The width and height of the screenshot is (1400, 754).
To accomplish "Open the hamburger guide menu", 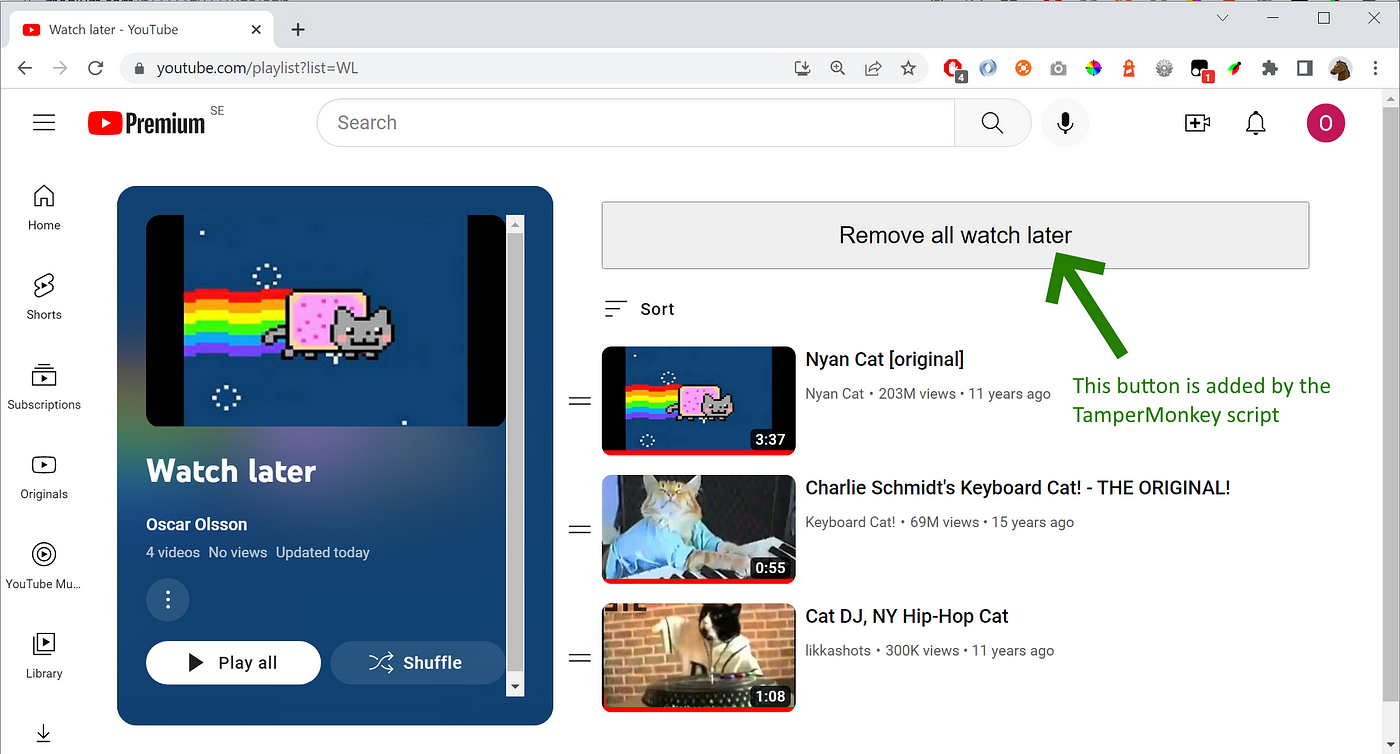I will 44,123.
